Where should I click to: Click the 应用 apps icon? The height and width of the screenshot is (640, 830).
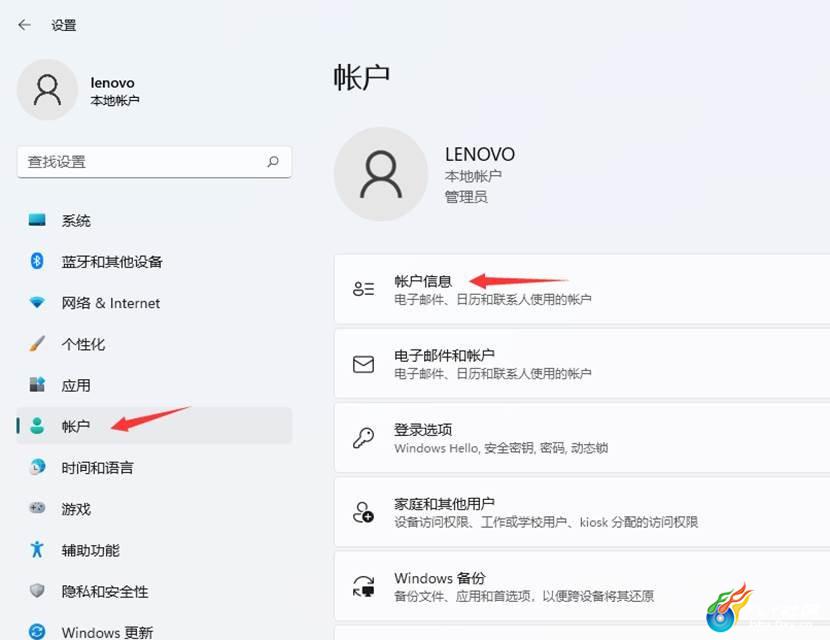click(37, 384)
